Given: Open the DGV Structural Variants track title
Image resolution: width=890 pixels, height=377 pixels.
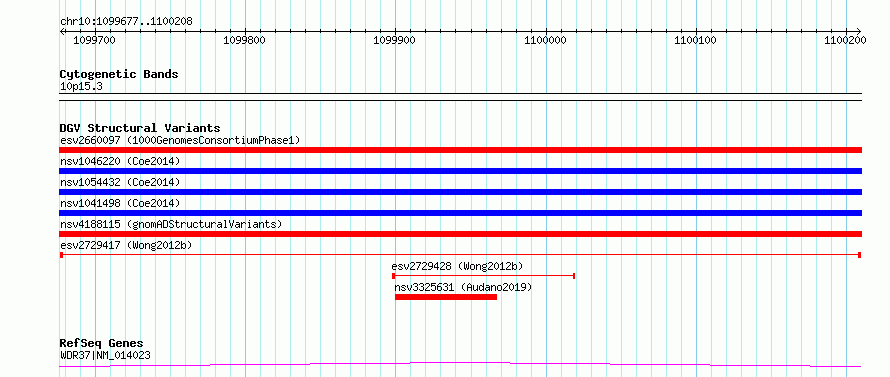Looking at the screenshot, I should coord(140,128).
